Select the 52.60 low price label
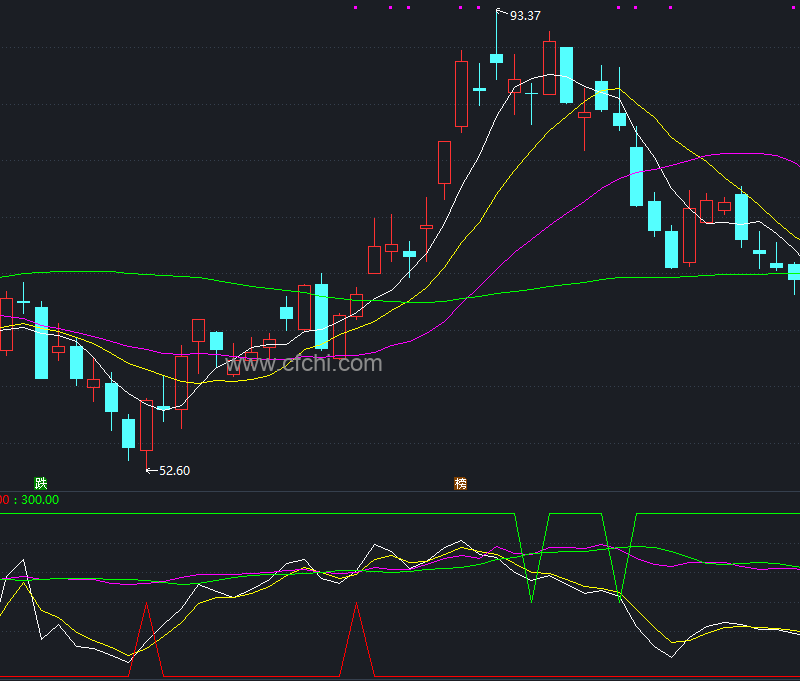The height and width of the screenshot is (681, 800). coord(174,470)
